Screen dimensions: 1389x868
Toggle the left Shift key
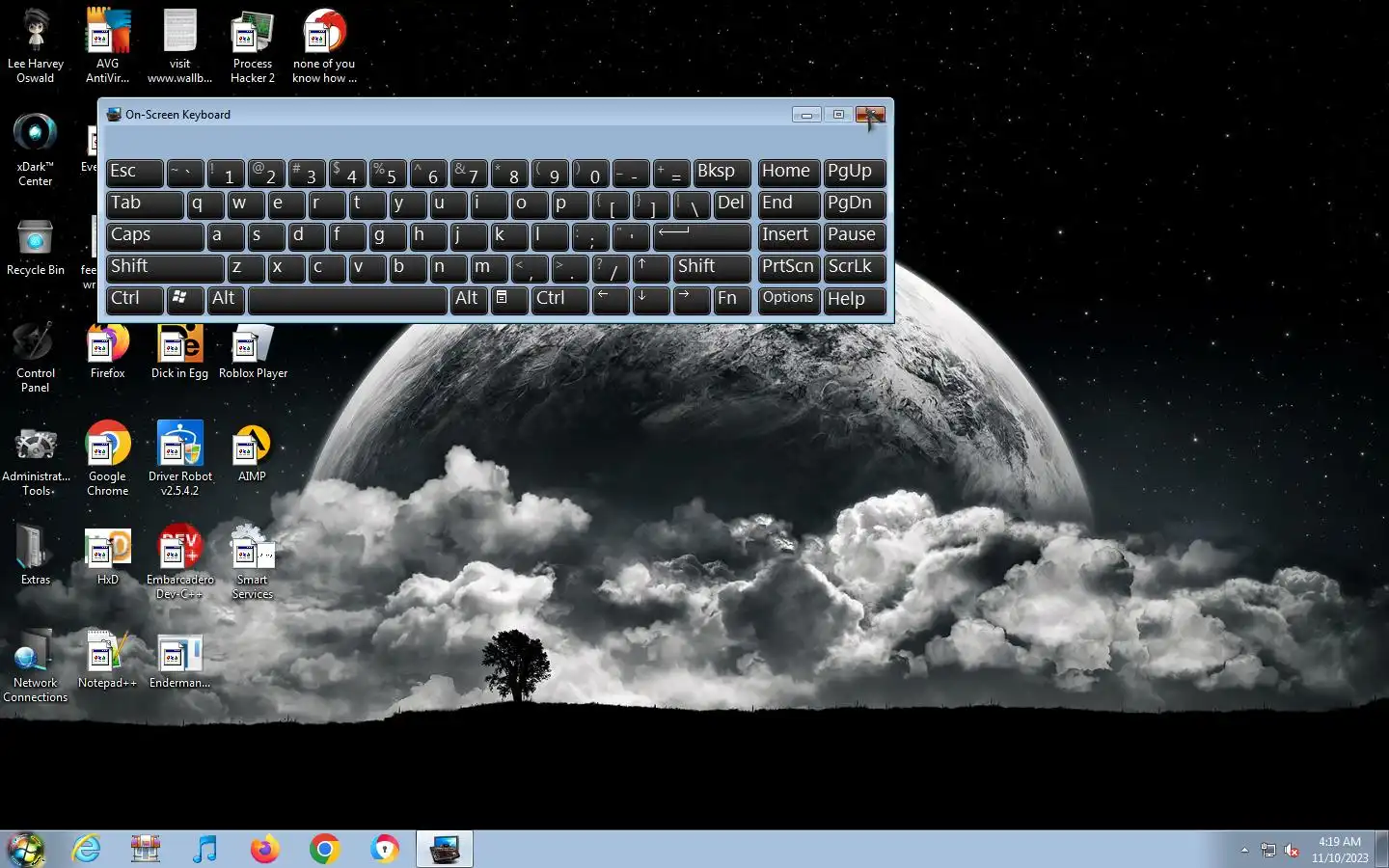[165, 267]
